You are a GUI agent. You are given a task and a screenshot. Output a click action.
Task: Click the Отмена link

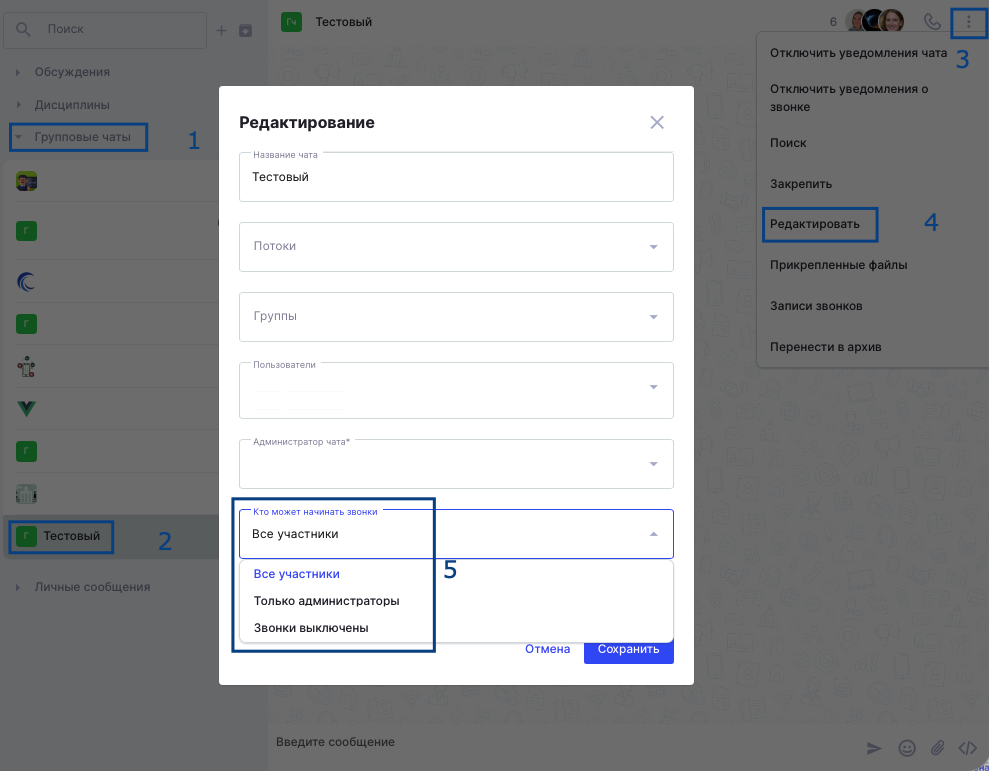(547, 649)
